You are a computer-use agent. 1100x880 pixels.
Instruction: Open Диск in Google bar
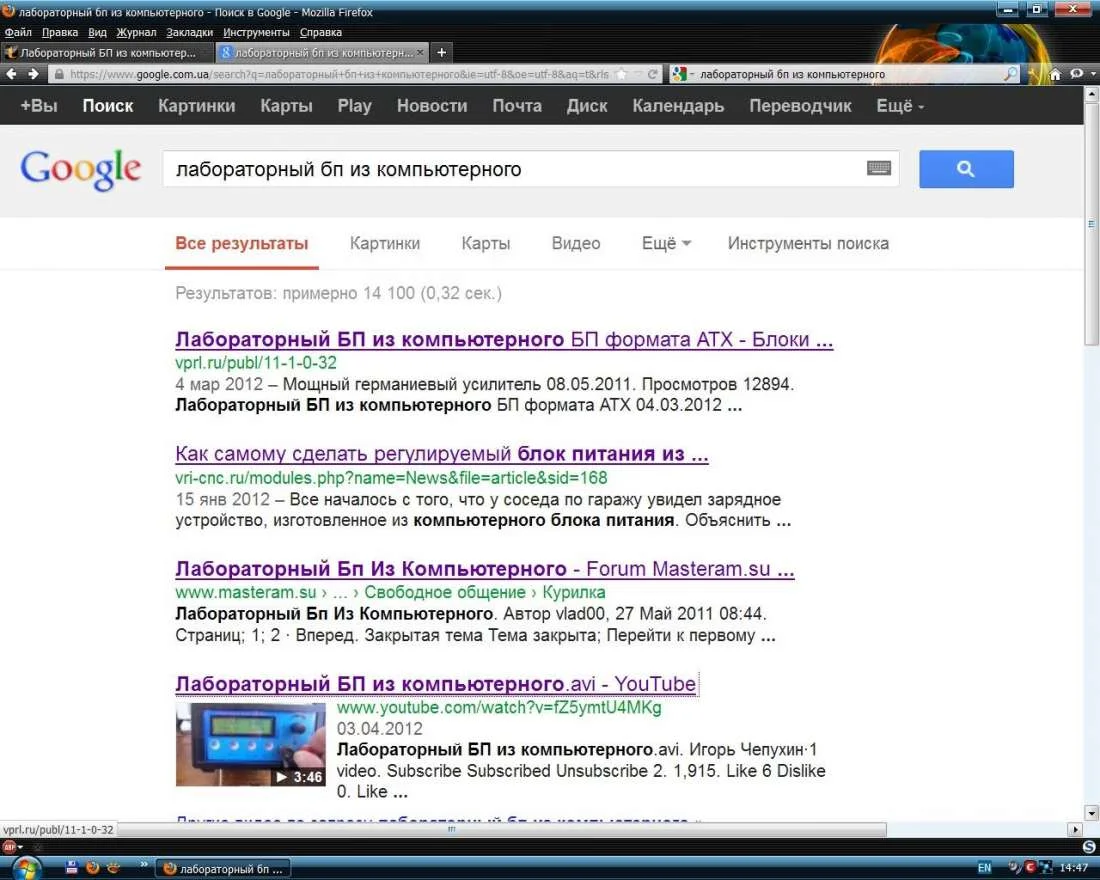[587, 105]
